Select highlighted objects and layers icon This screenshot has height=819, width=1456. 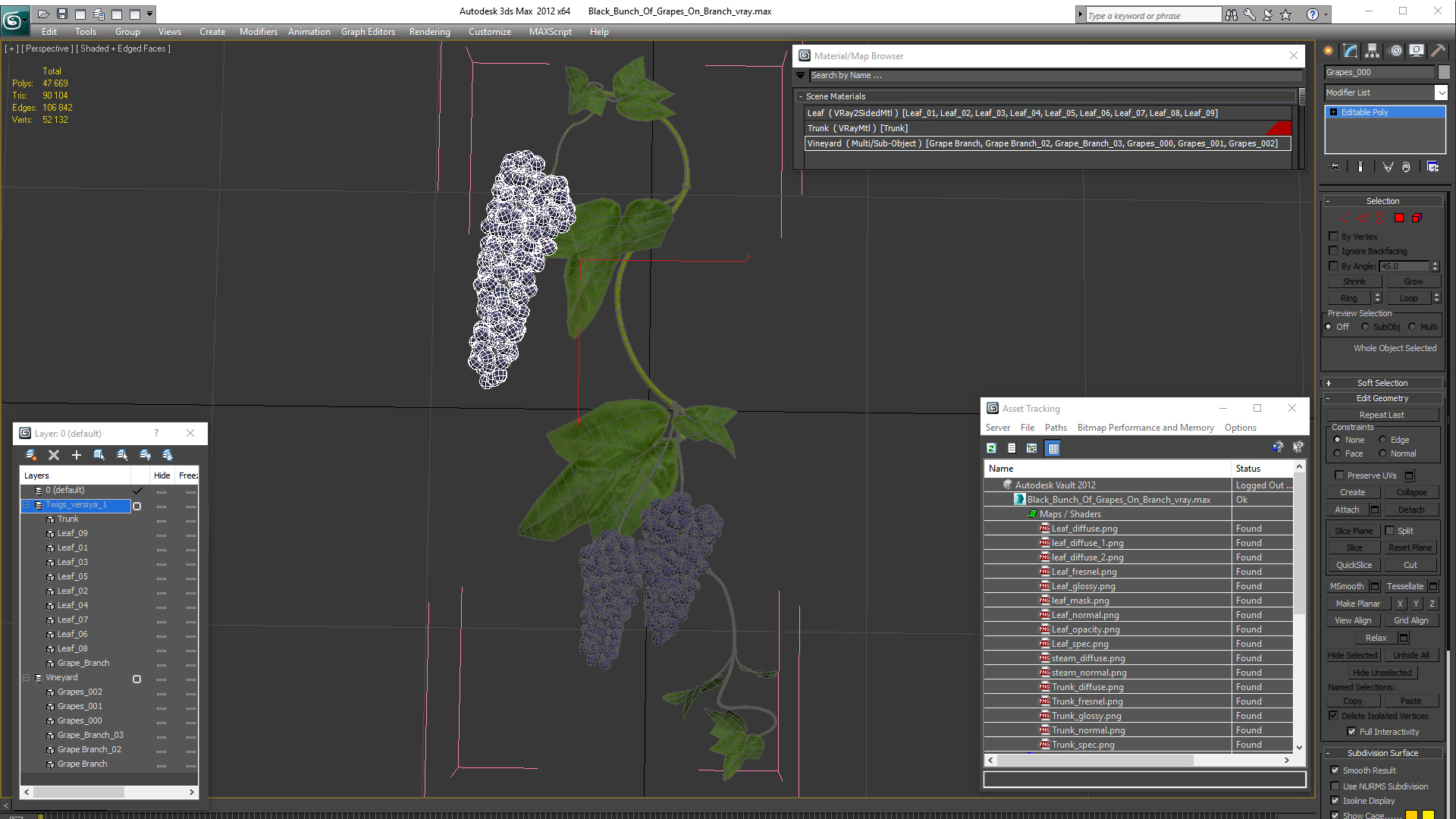click(x=99, y=455)
